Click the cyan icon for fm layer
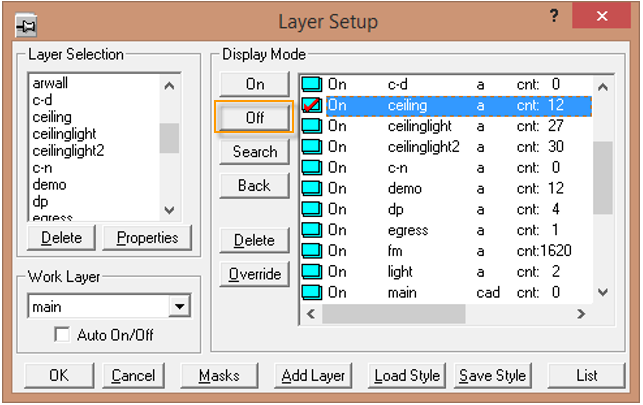 (311, 251)
